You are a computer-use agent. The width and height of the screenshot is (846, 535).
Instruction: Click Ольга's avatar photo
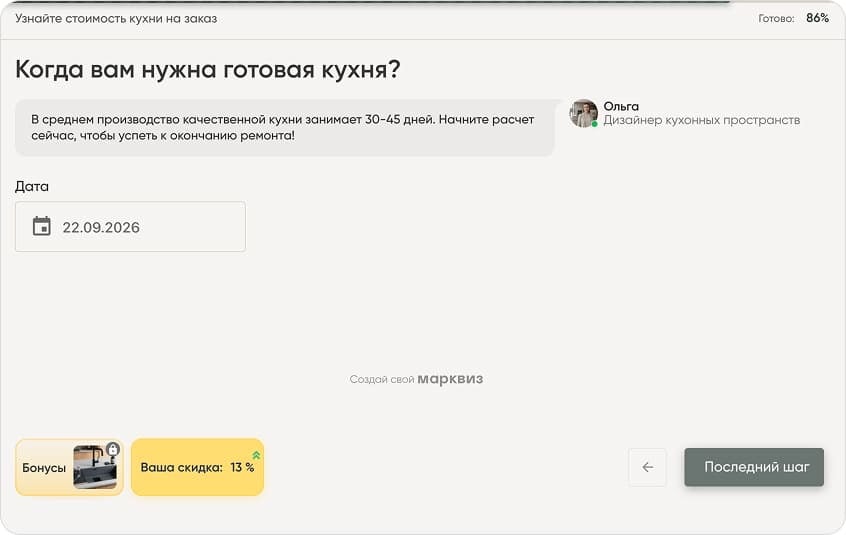[x=583, y=113]
